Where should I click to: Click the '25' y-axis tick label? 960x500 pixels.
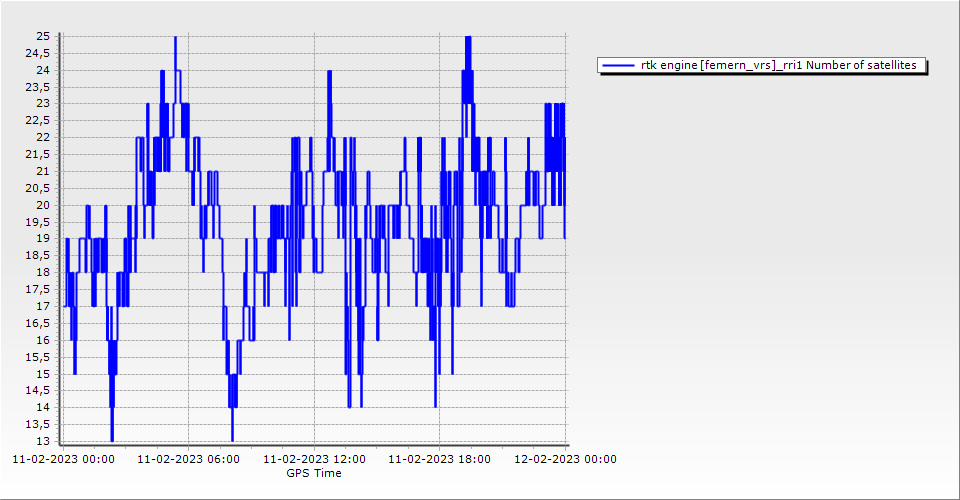click(x=43, y=36)
